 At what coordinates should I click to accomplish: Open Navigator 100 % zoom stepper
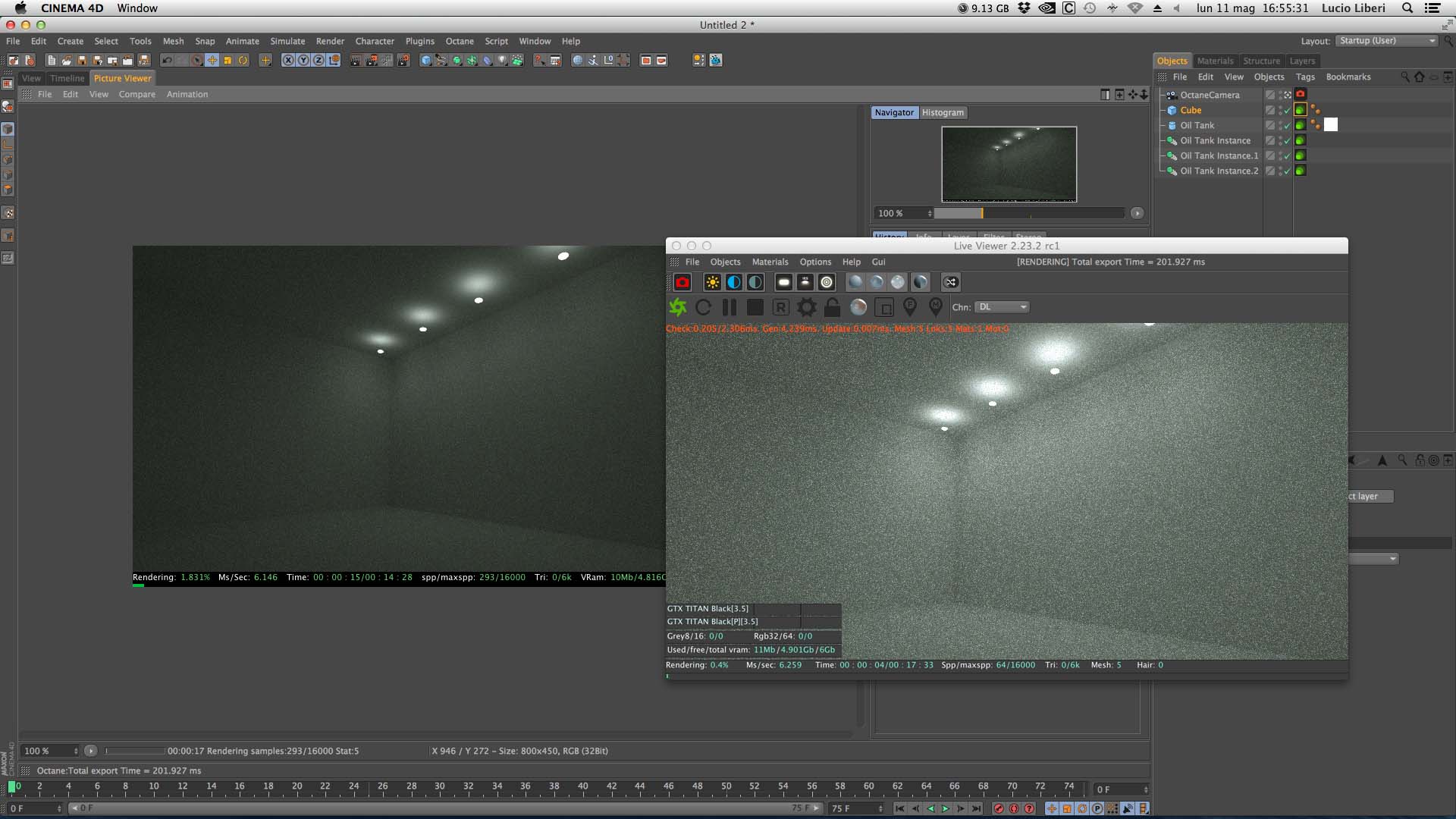(x=929, y=213)
